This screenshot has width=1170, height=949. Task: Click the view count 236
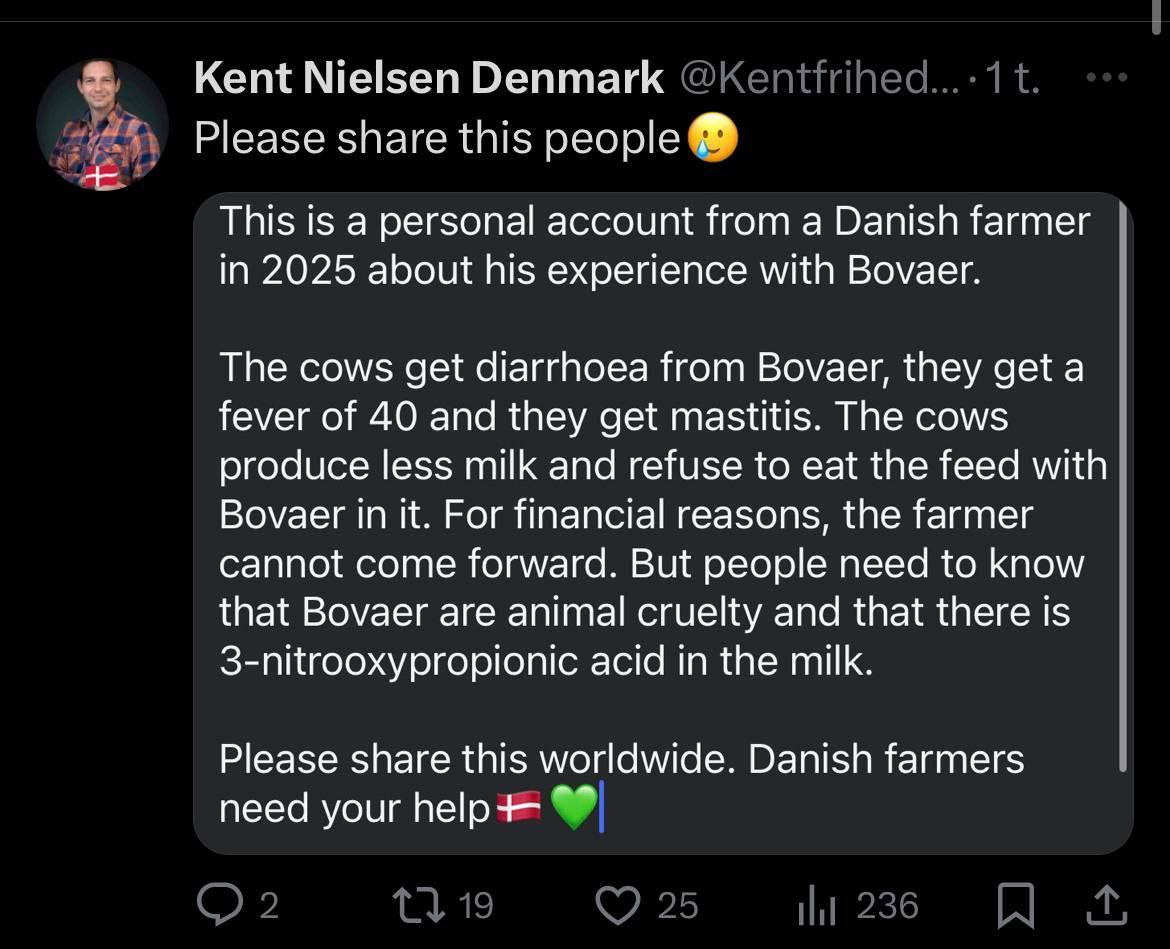click(x=887, y=906)
